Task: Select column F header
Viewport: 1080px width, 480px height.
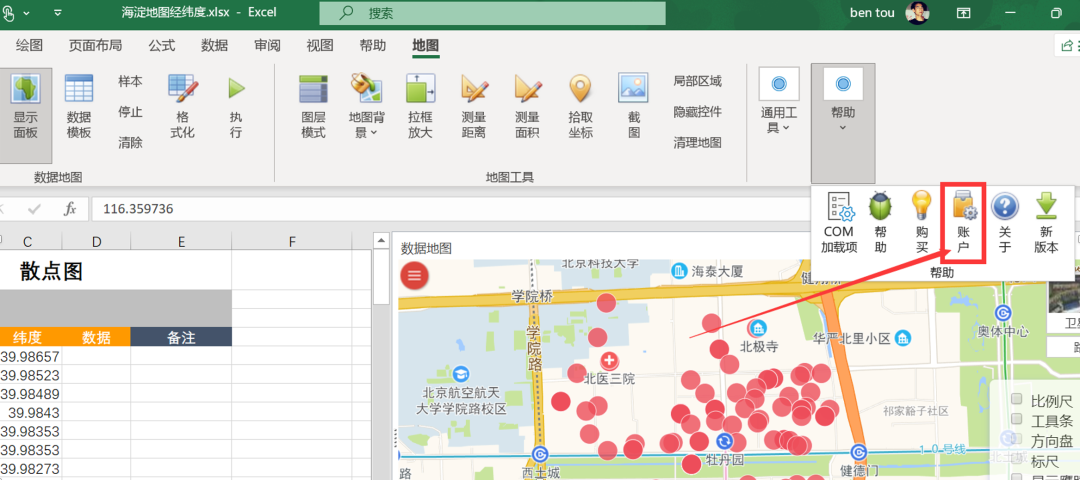Action: pos(292,241)
